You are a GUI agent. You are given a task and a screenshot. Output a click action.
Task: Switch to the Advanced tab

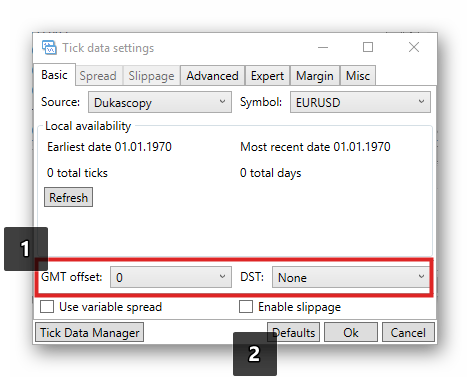212,76
